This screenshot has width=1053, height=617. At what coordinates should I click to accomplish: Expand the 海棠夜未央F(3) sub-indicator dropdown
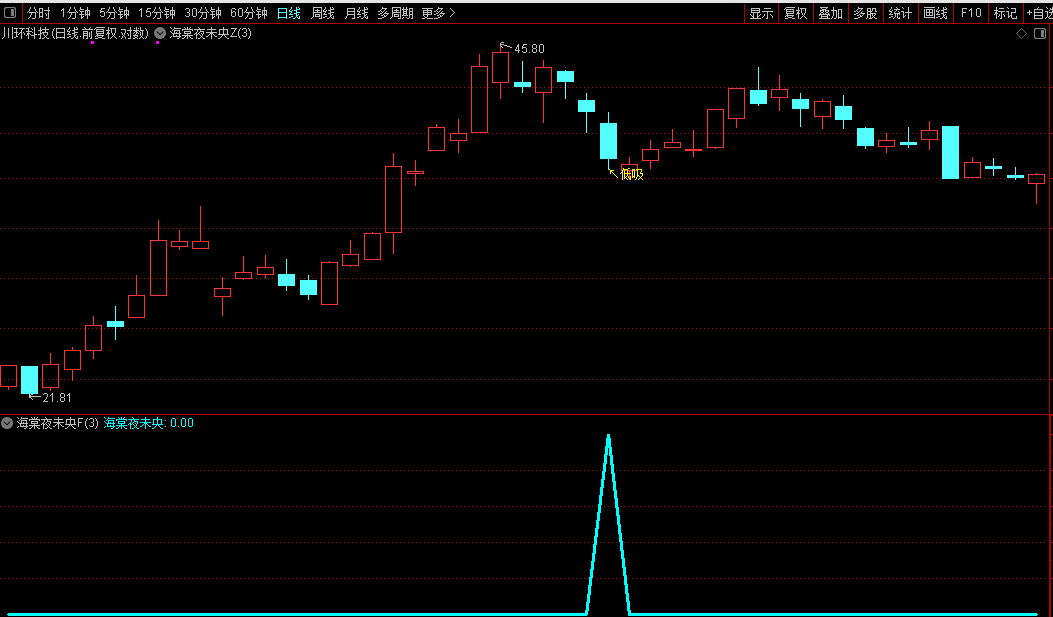7,423
